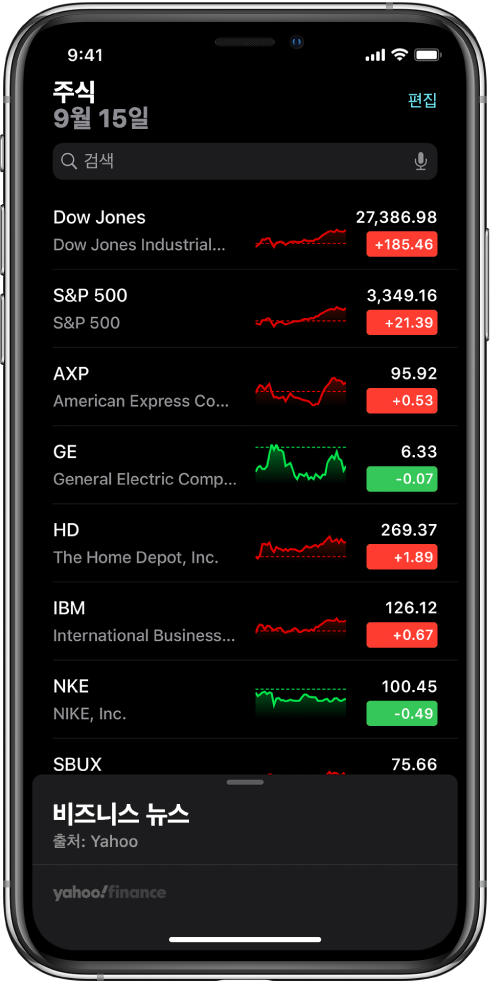
Task: Tap the home indicator bar
Action: (245, 939)
